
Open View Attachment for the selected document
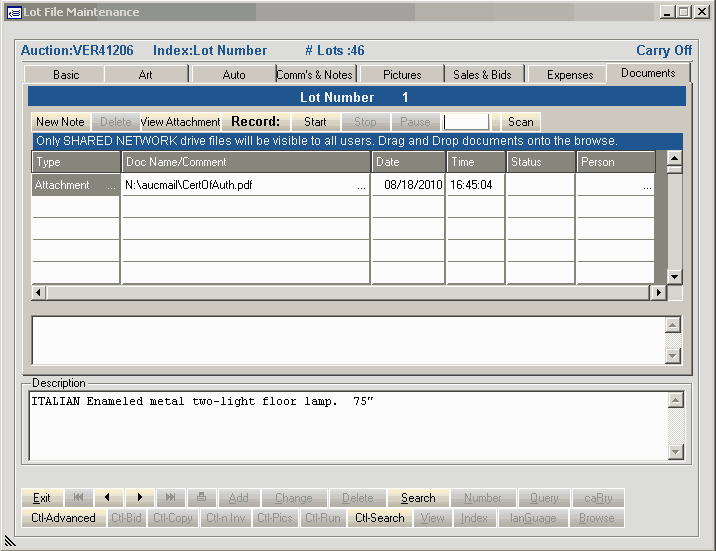click(x=180, y=122)
